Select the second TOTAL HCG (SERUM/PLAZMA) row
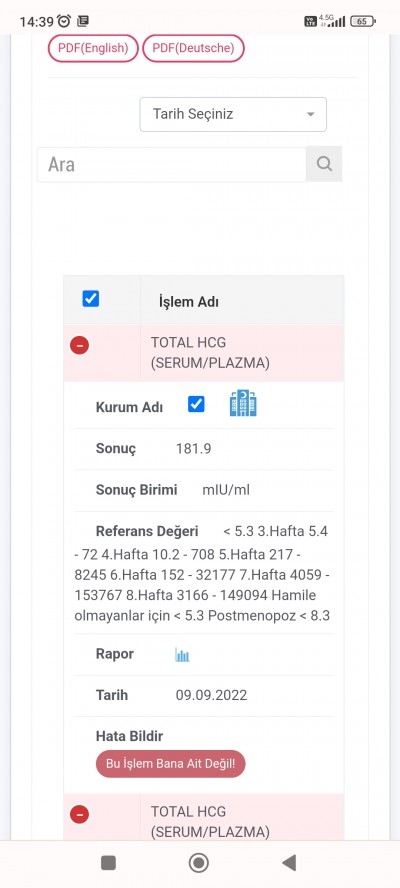 [203, 817]
